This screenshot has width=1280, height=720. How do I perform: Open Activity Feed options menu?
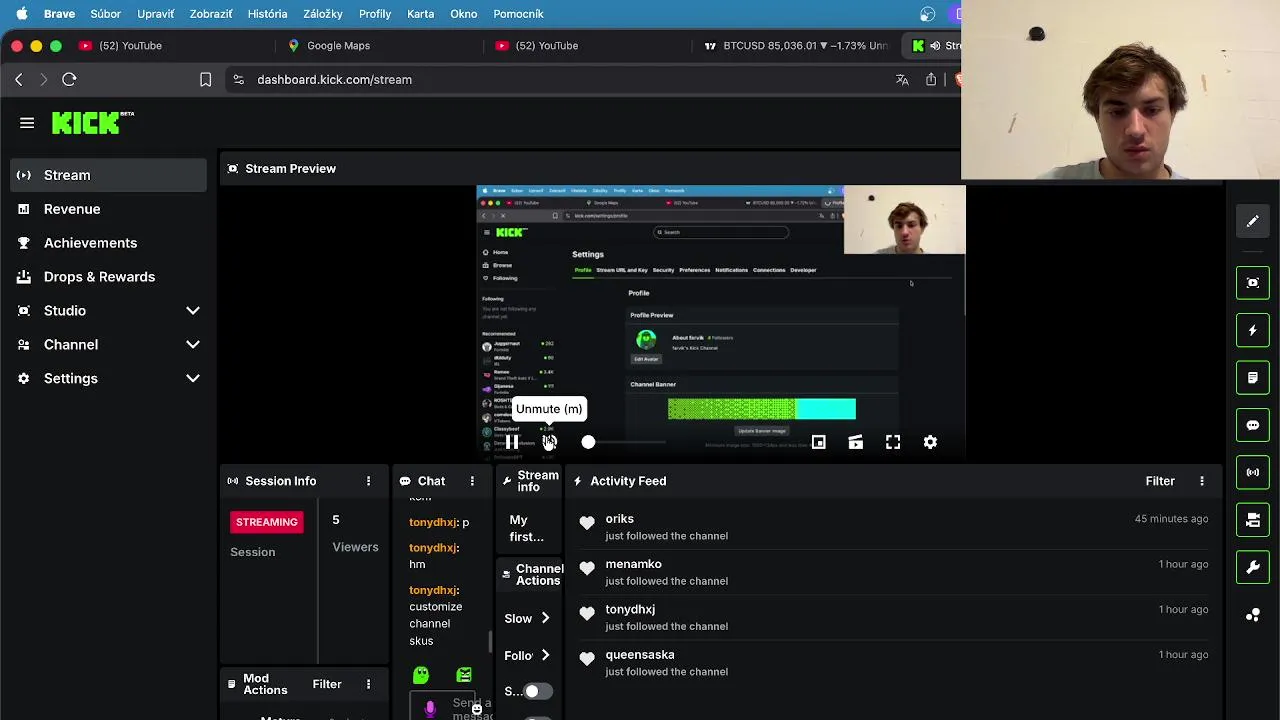click(1202, 481)
